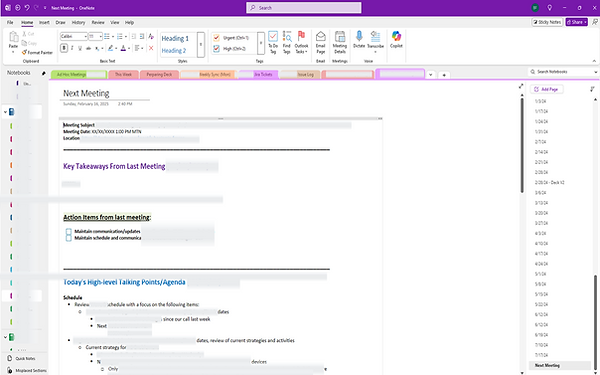
Task: Open the subscript options dropdown arrow
Action: tap(102, 49)
